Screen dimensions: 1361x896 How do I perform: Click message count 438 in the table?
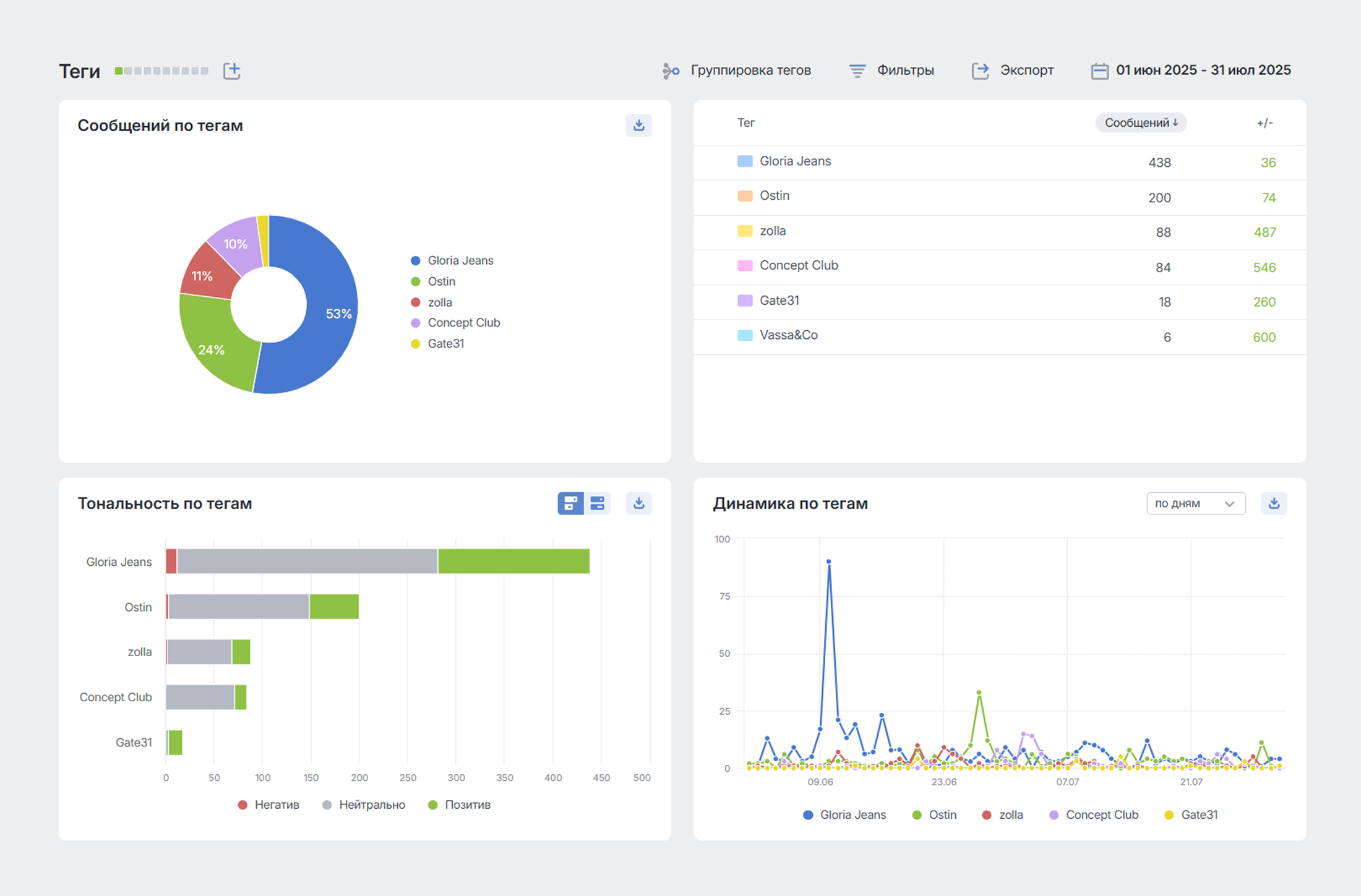pyautogui.click(x=1159, y=163)
